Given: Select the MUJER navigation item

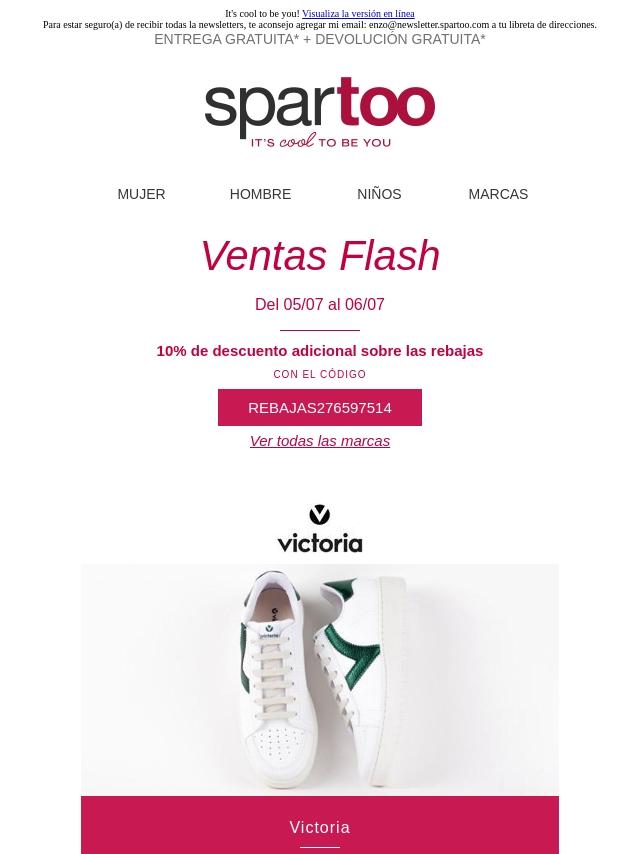Looking at the screenshot, I should [141, 194].
